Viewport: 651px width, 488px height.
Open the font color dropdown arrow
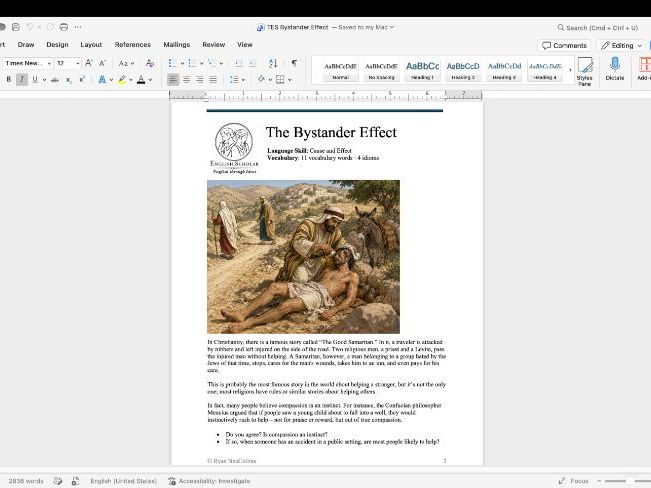coord(150,80)
